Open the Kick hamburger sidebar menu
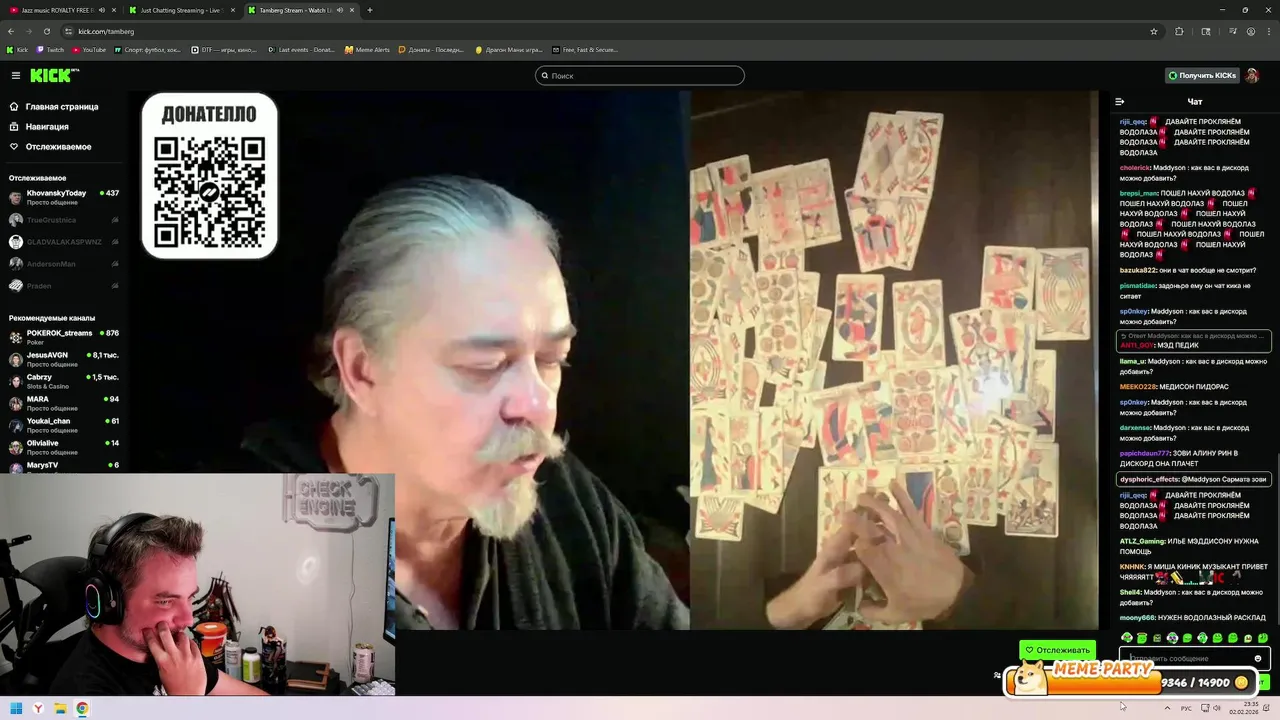Screen dimensions: 1280x720 coord(15,75)
